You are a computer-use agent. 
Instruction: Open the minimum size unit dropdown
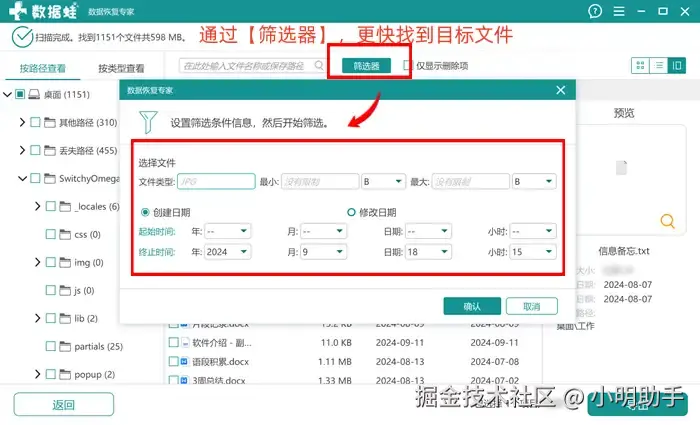pyautogui.click(x=383, y=182)
